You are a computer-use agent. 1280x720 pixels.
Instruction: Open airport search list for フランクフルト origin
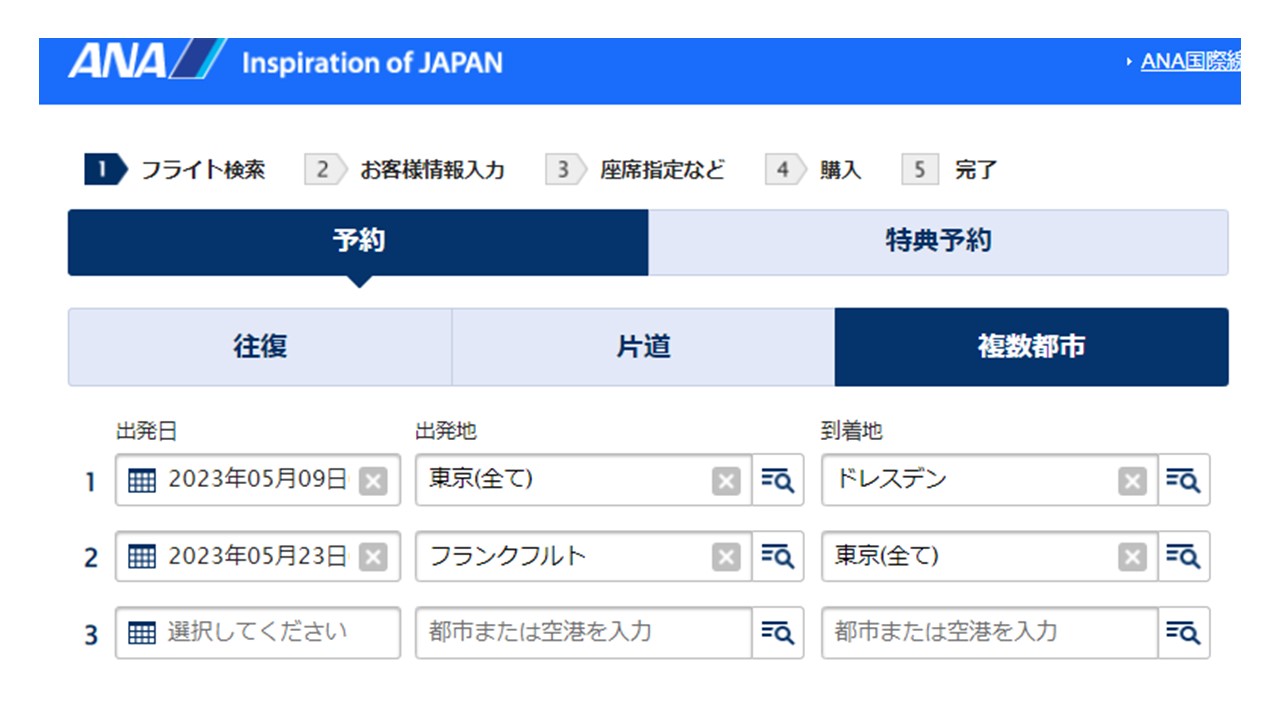778,557
